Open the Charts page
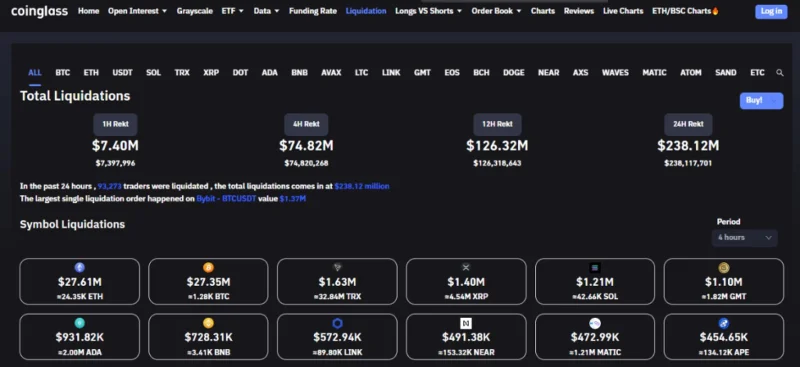The width and height of the screenshot is (800, 367). coord(543,11)
